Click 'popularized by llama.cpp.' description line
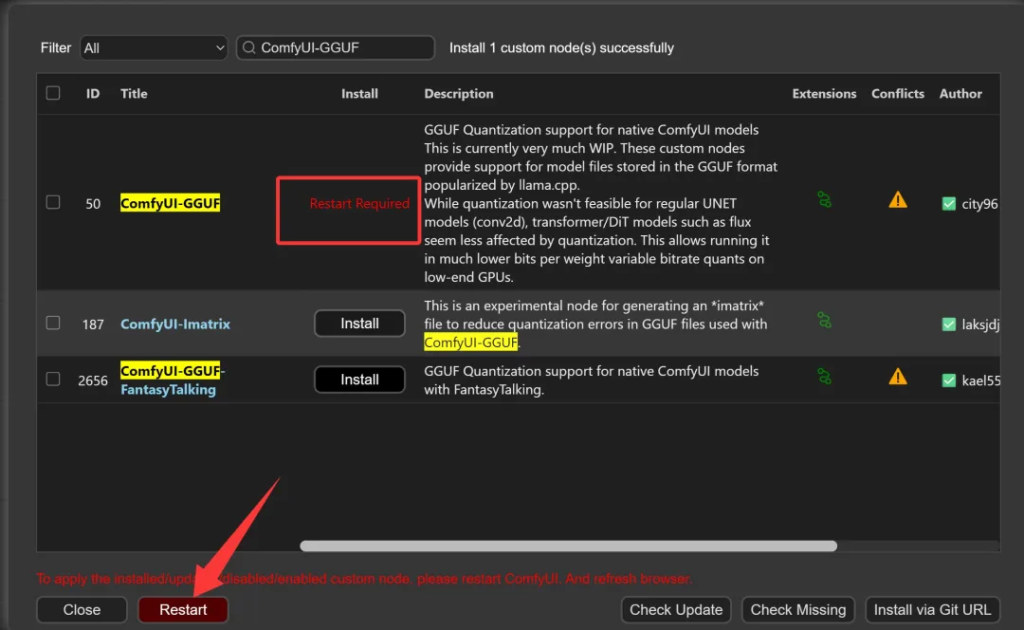The height and width of the screenshot is (630, 1024). (502, 185)
